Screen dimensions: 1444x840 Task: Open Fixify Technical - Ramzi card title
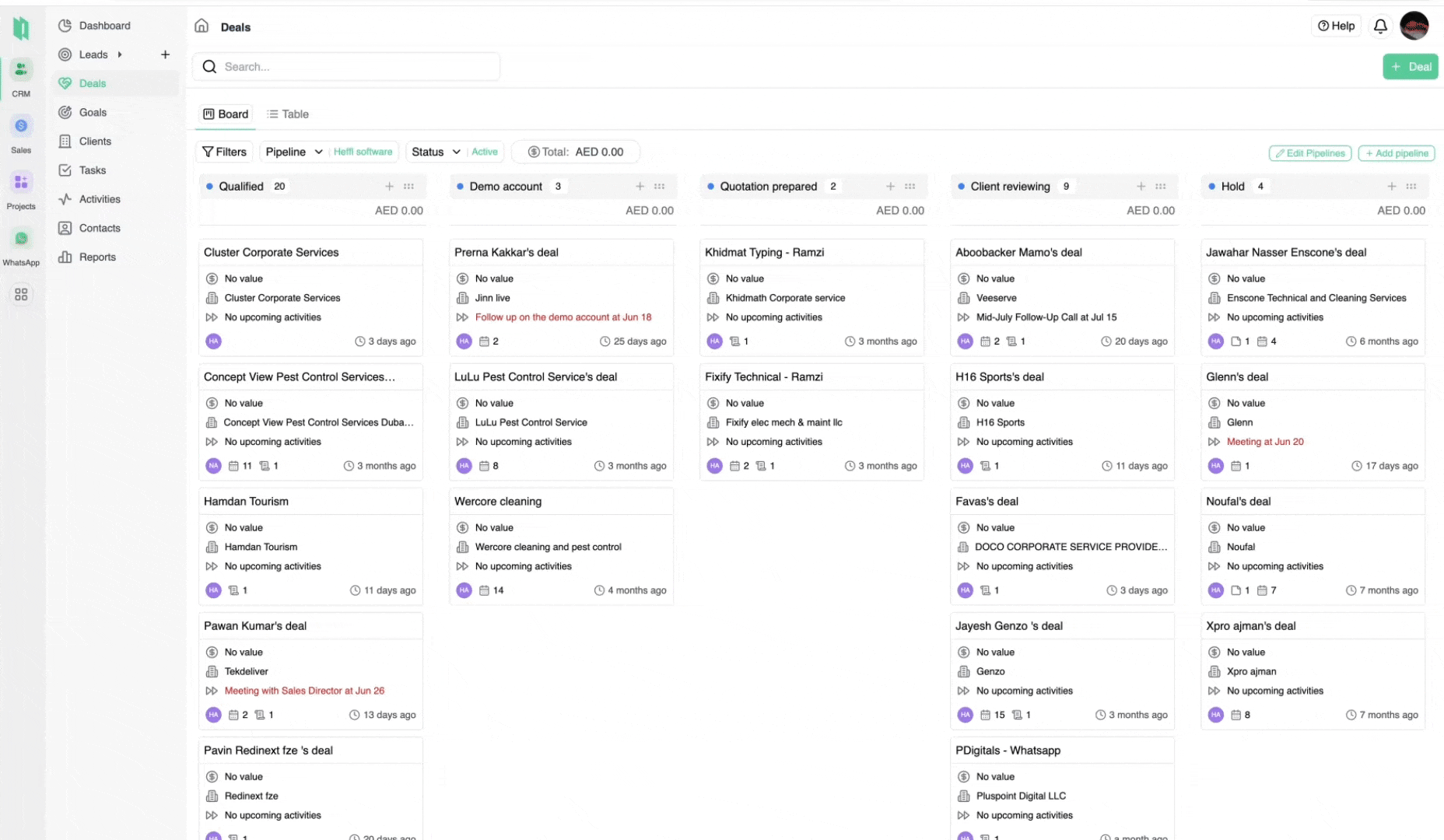[763, 376]
